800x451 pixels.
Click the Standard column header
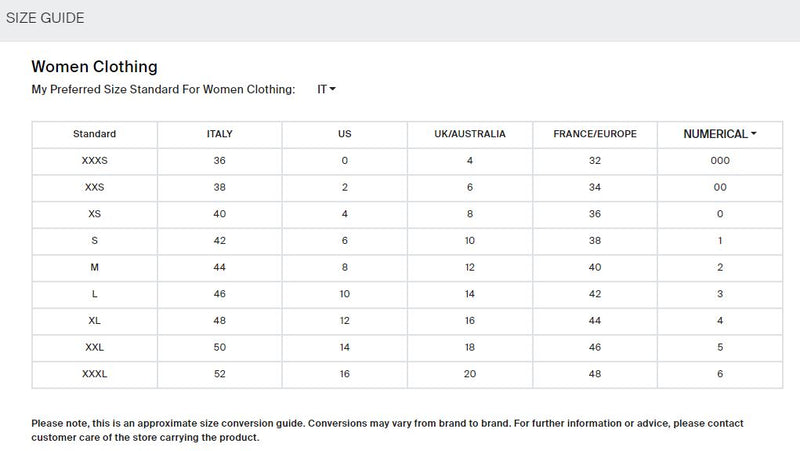click(95, 134)
